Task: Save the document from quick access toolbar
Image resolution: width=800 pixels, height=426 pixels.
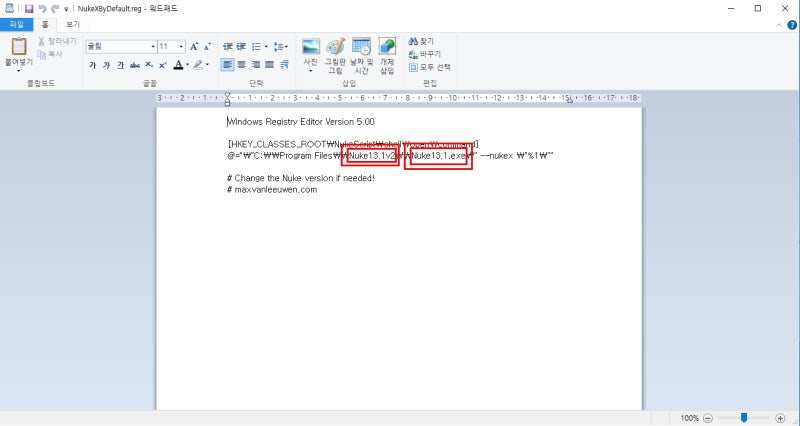Action: [x=29, y=9]
